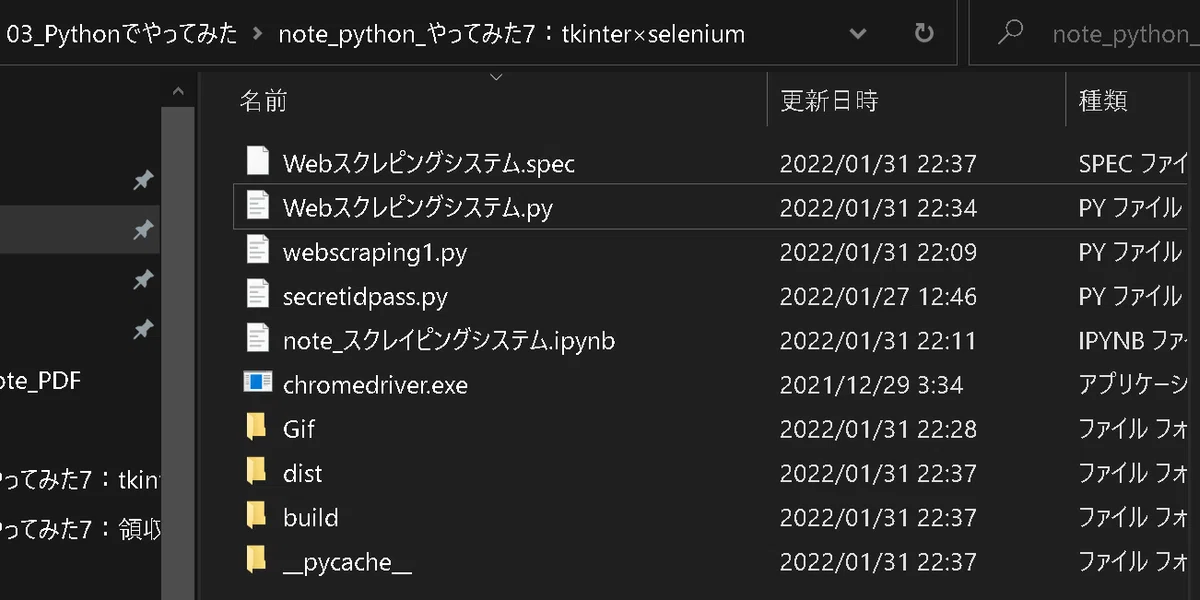Sort files by 種類 column header

(x=1103, y=100)
